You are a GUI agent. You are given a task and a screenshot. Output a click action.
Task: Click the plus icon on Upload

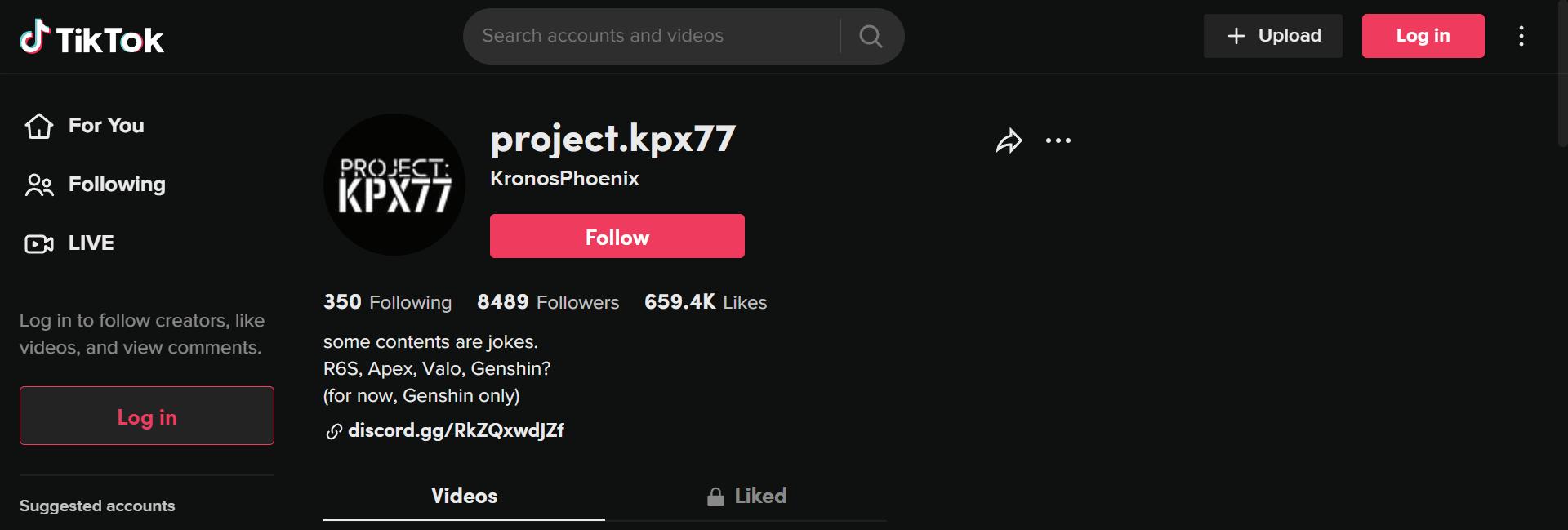1236,36
